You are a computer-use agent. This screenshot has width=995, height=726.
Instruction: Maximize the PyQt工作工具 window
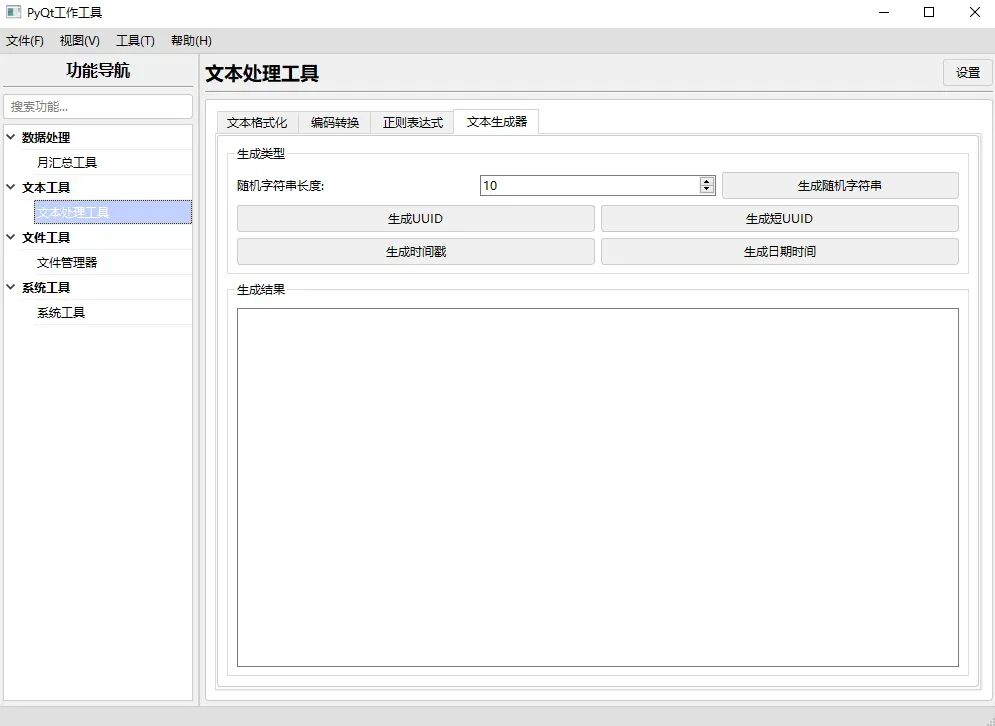929,12
